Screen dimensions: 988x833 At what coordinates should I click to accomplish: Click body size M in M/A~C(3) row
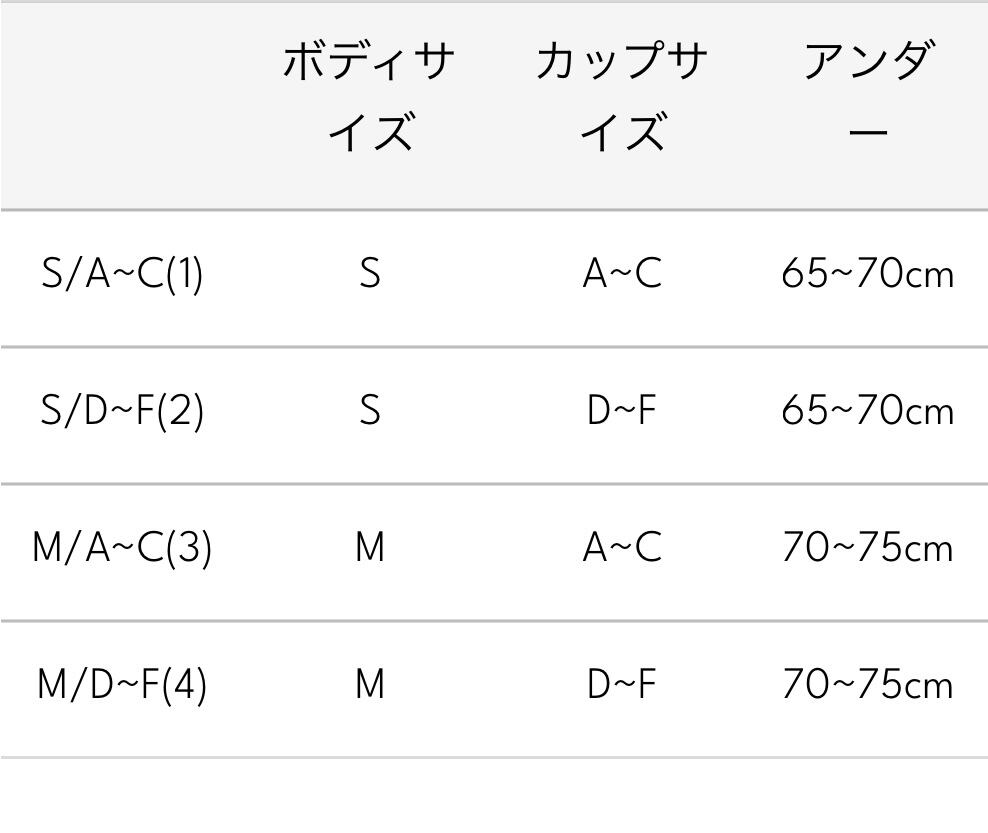click(x=370, y=548)
